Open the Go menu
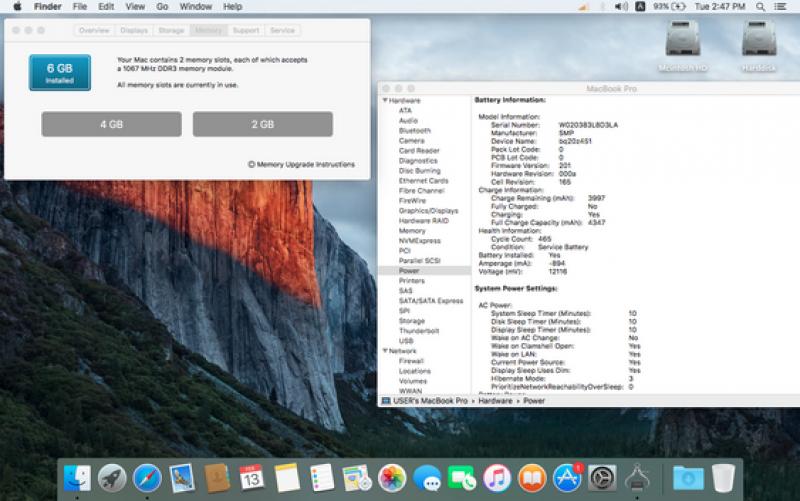The height and width of the screenshot is (501, 800). coord(162,7)
